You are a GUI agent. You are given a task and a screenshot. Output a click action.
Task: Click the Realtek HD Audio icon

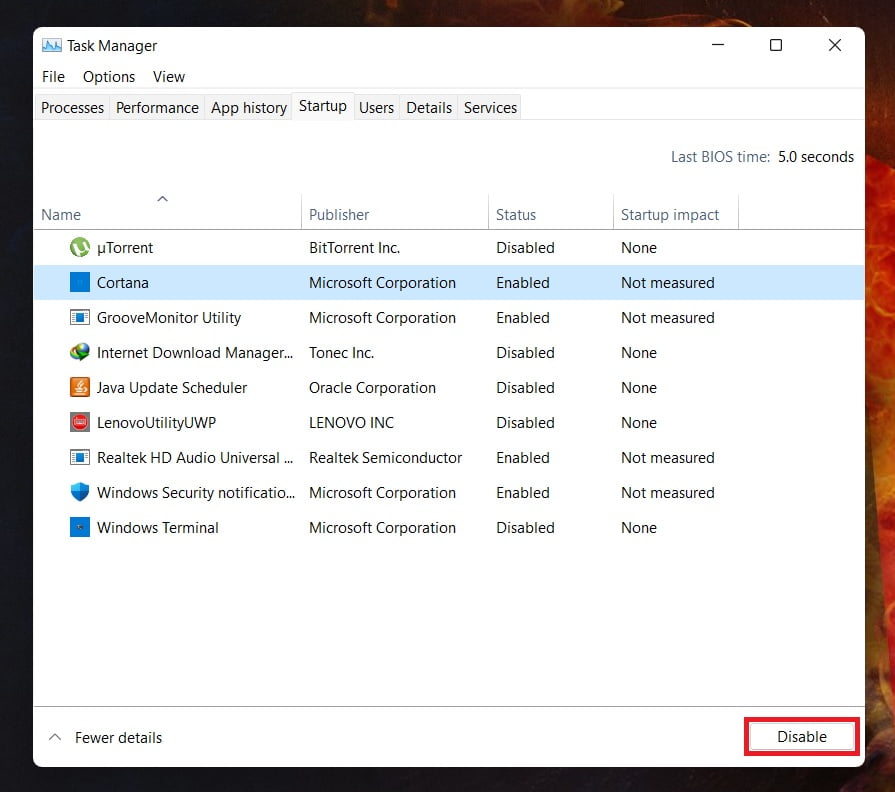pos(80,458)
